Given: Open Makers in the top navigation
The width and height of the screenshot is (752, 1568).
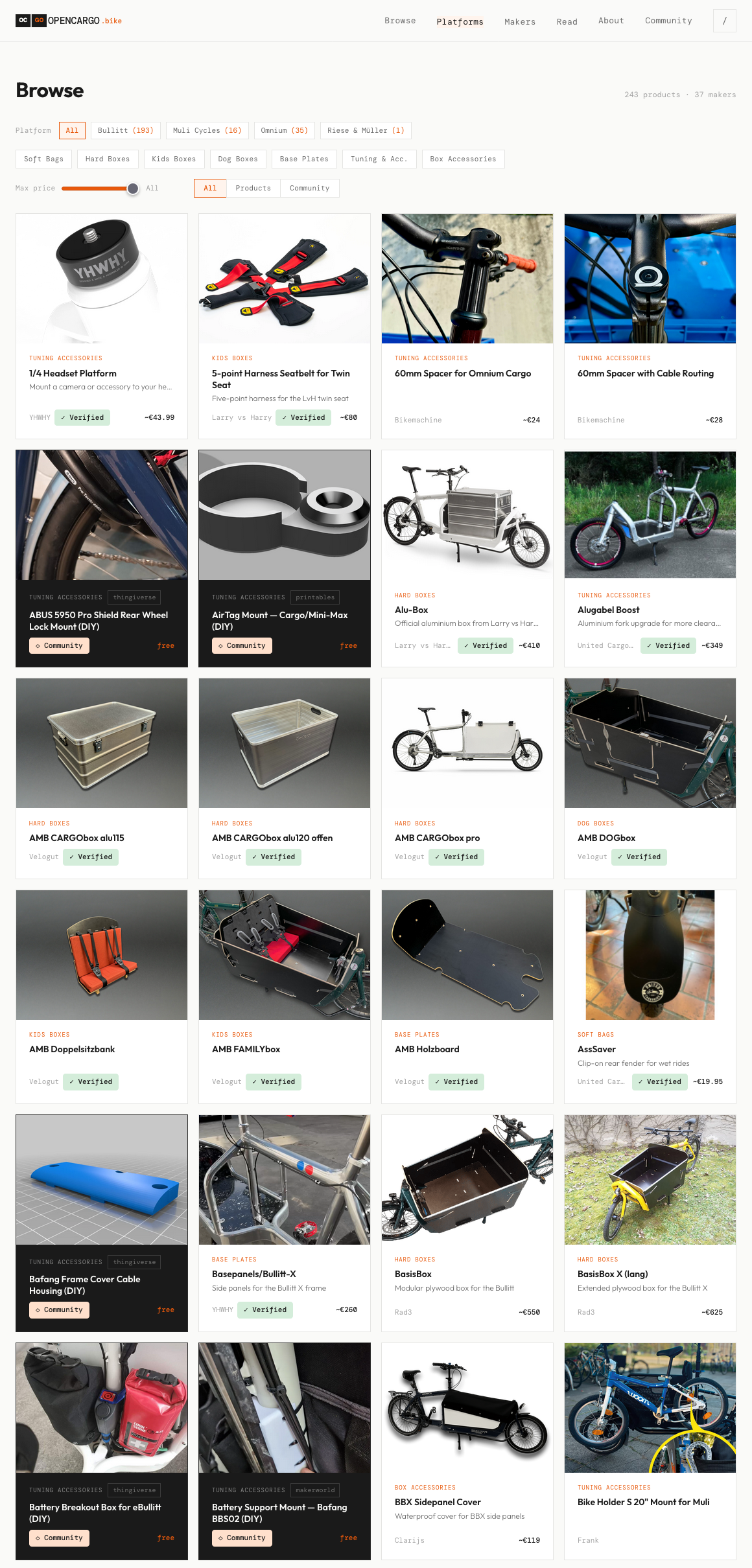Looking at the screenshot, I should 520,21.
